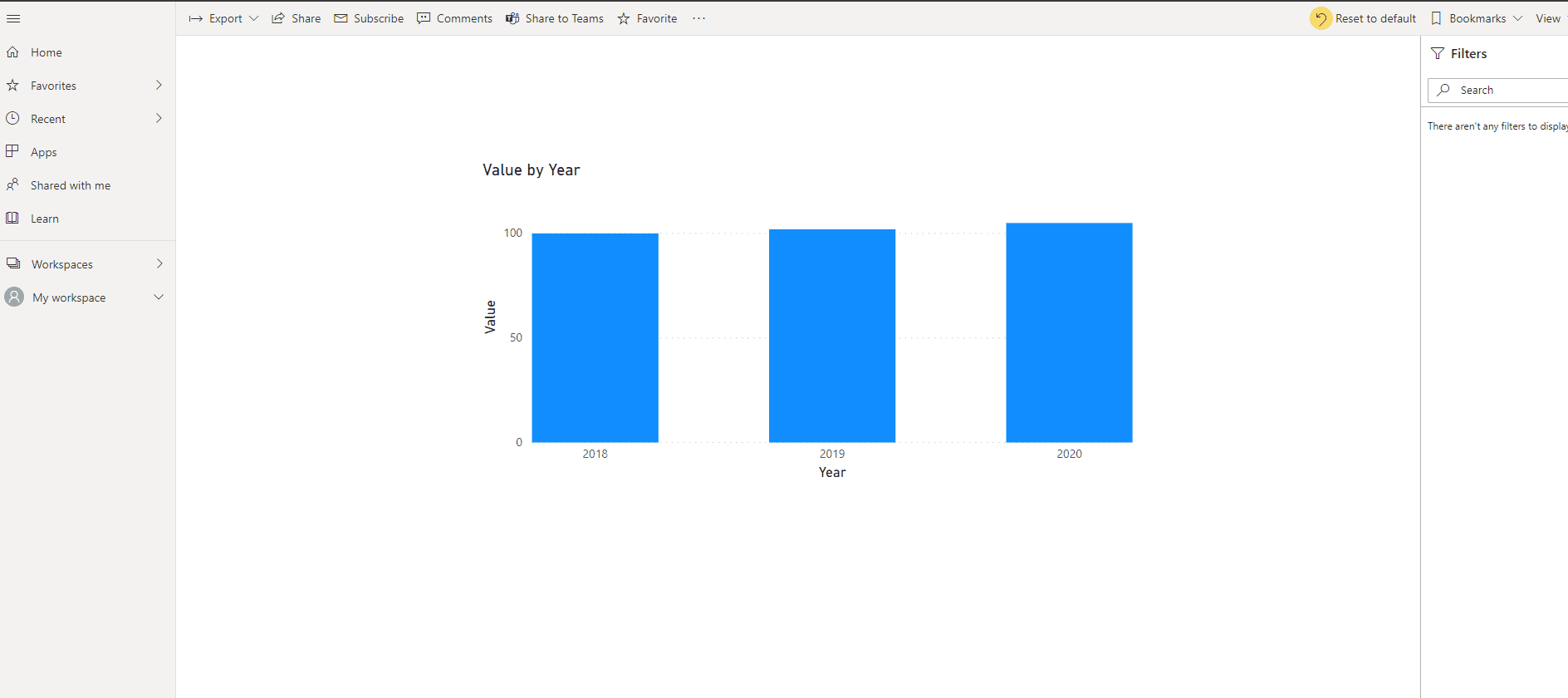Click the Filters funnel icon

tap(1438, 53)
